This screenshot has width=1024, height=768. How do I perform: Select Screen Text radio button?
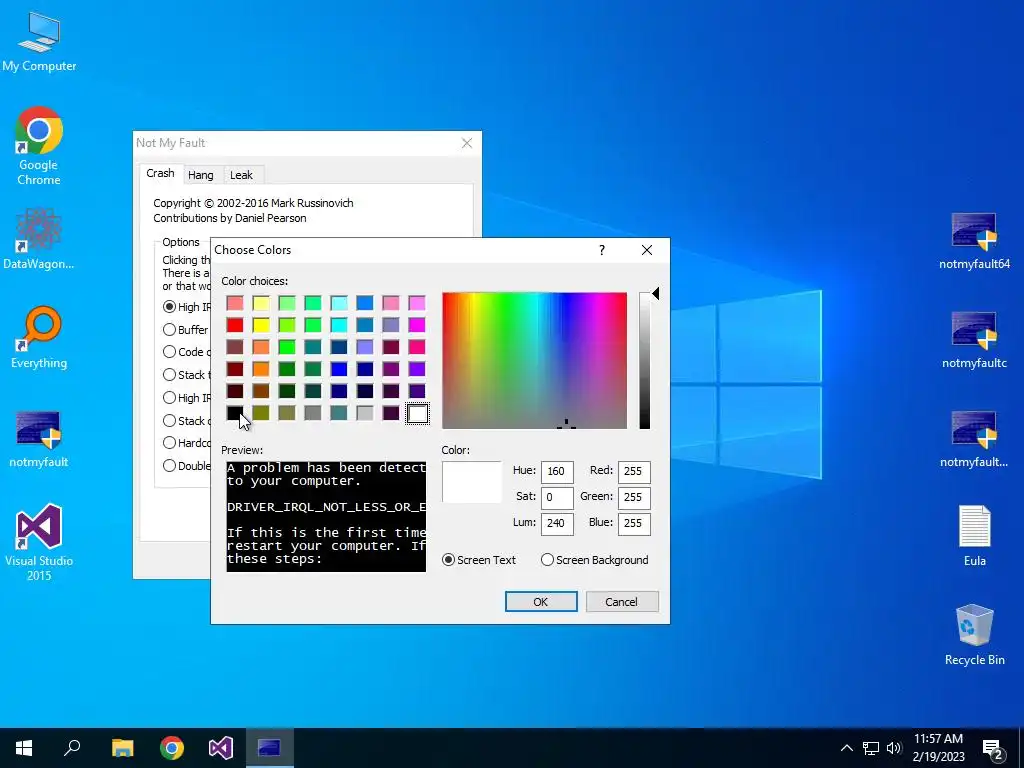pos(479,560)
